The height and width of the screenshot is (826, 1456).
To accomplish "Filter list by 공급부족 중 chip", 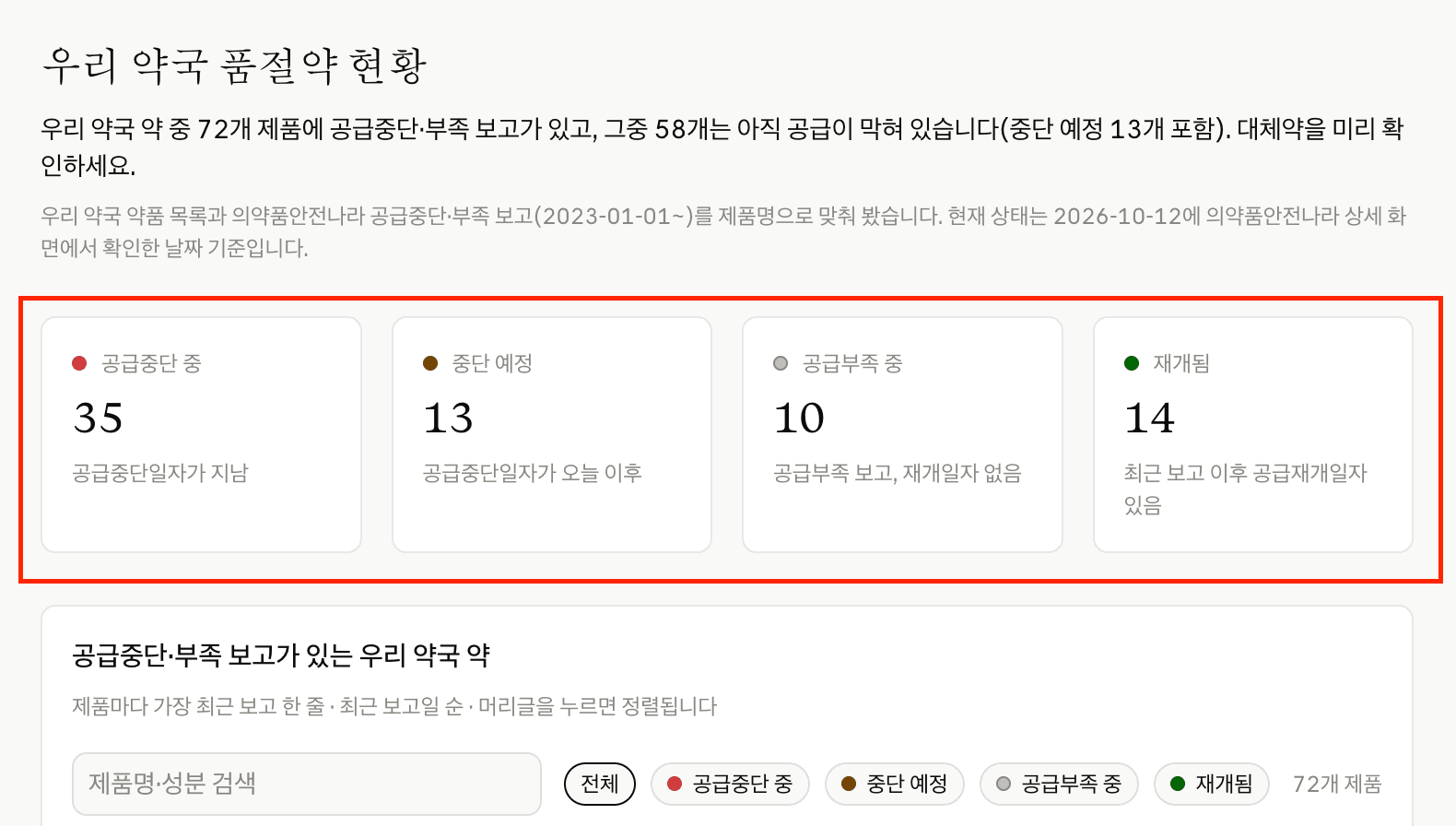I will point(1059,784).
